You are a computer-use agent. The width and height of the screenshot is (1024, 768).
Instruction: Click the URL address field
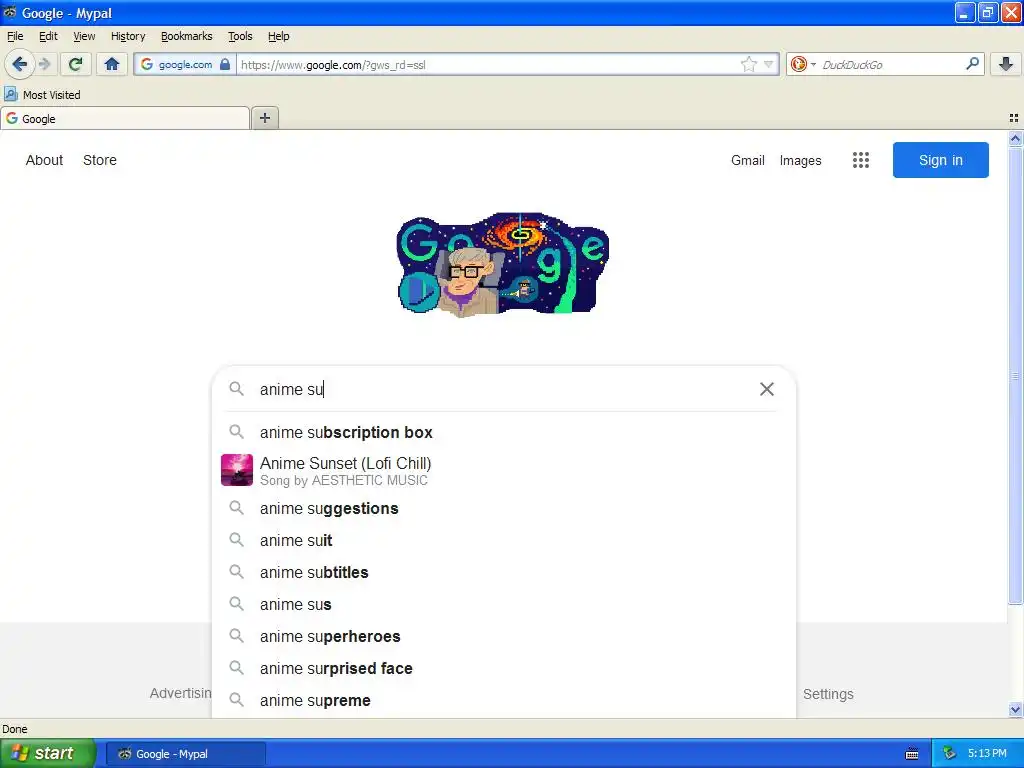(487, 64)
